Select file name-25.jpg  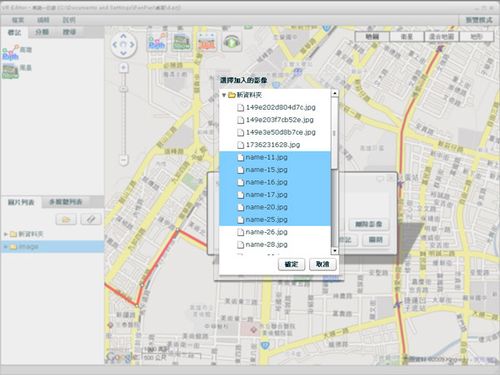pos(275,220)
